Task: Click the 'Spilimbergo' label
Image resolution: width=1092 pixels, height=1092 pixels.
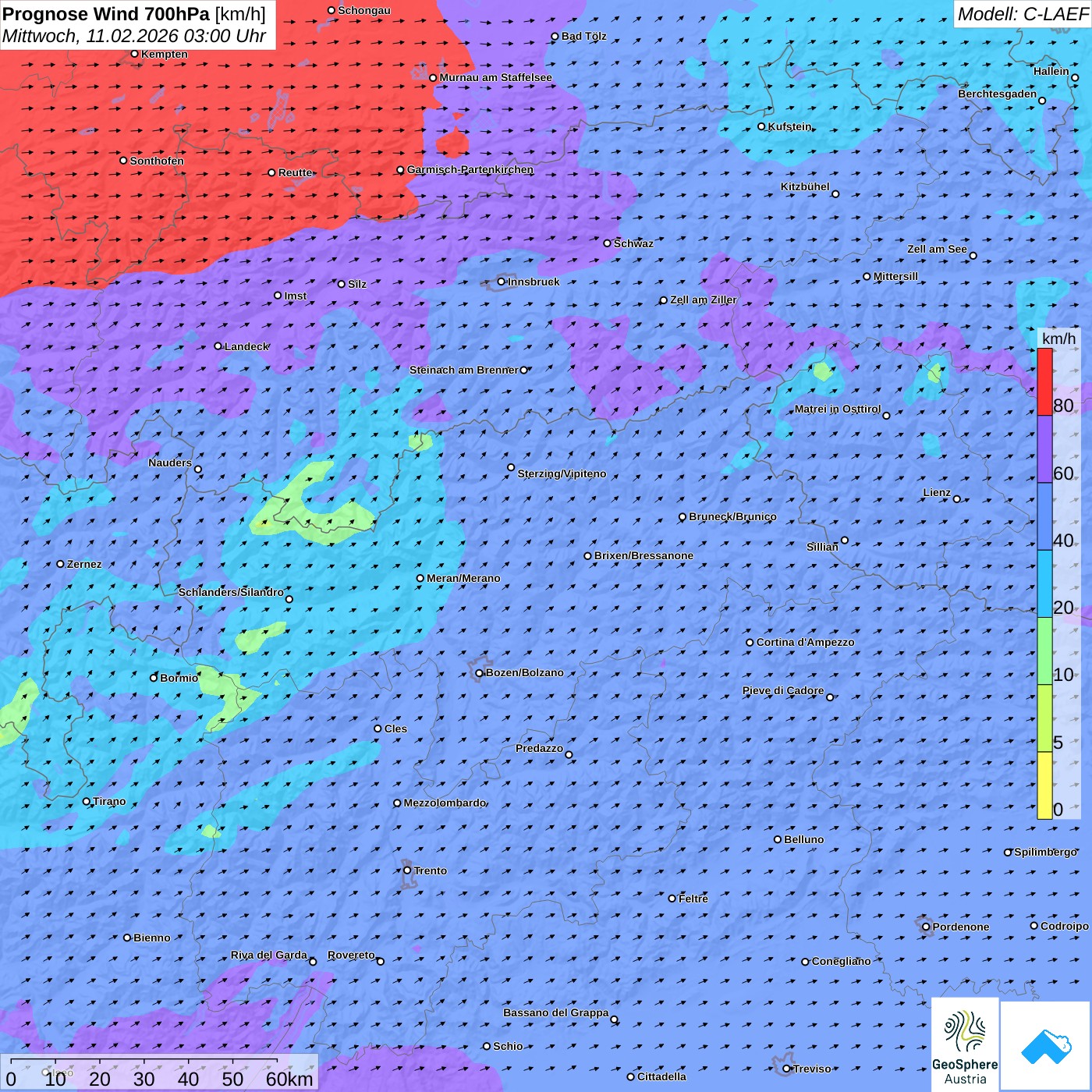Action: [x=1045, y=852]
